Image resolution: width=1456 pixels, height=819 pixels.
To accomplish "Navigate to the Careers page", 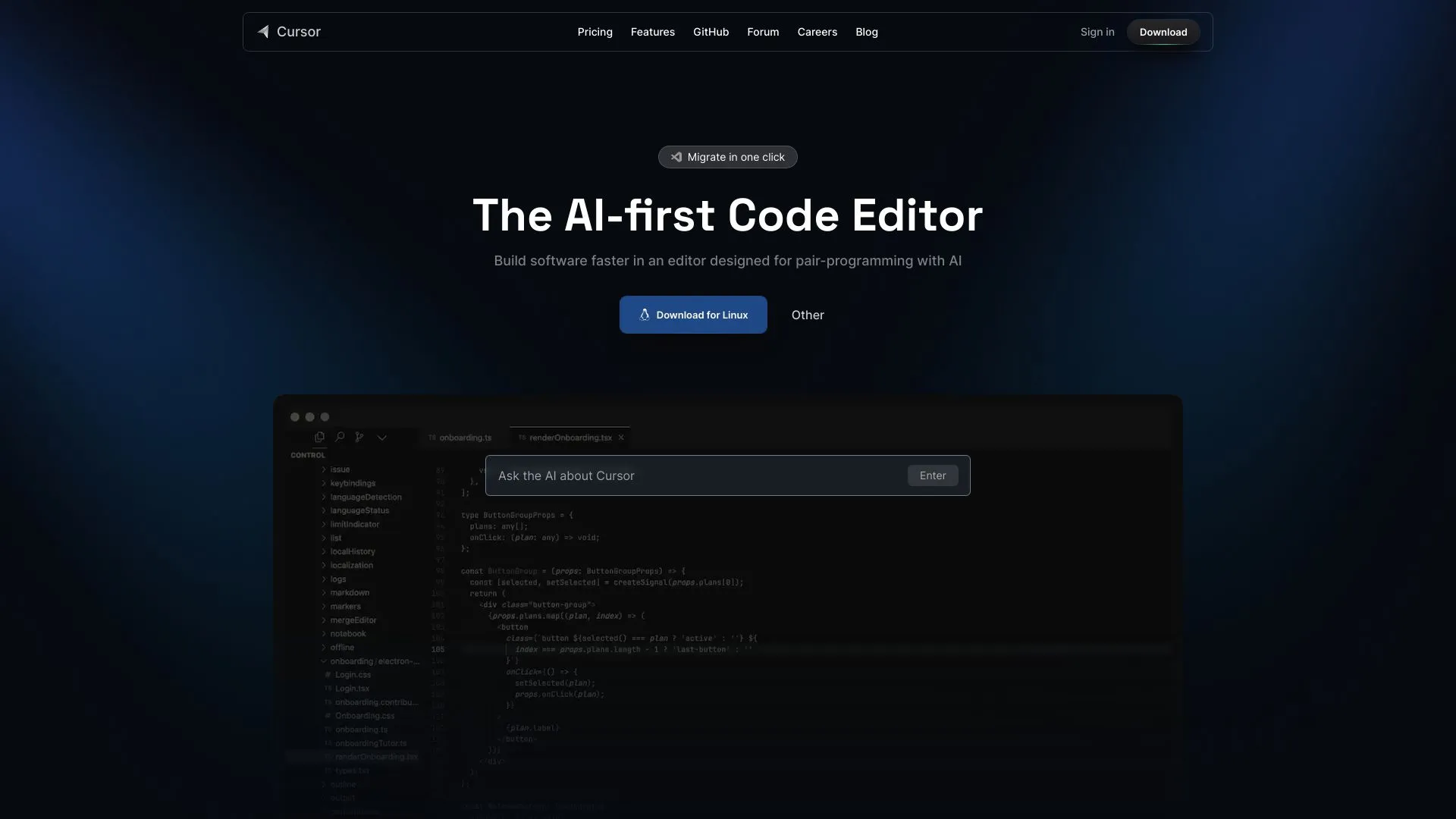I will pos(817,32).
